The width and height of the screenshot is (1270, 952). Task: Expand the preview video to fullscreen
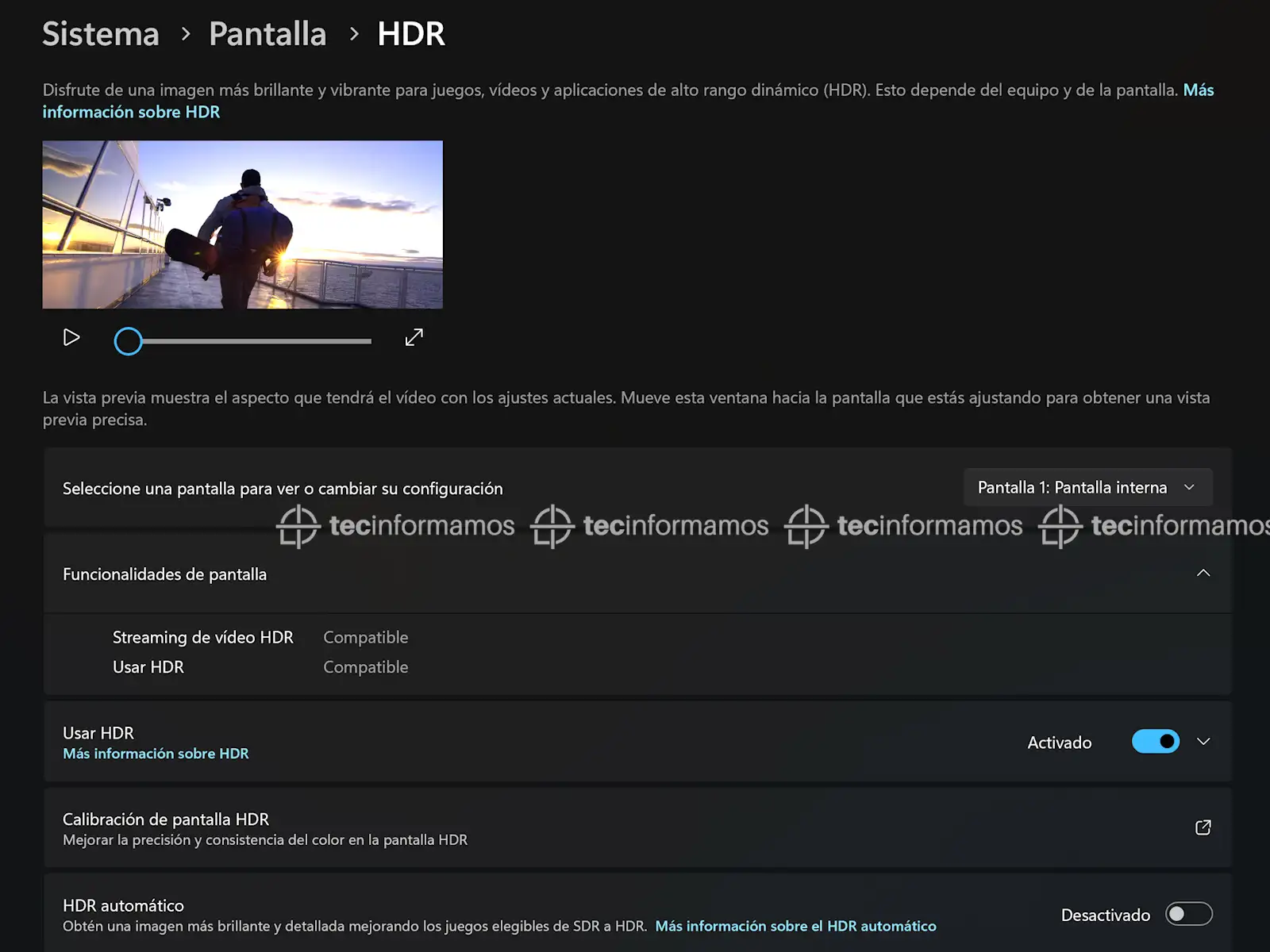[x=414, y=338]
